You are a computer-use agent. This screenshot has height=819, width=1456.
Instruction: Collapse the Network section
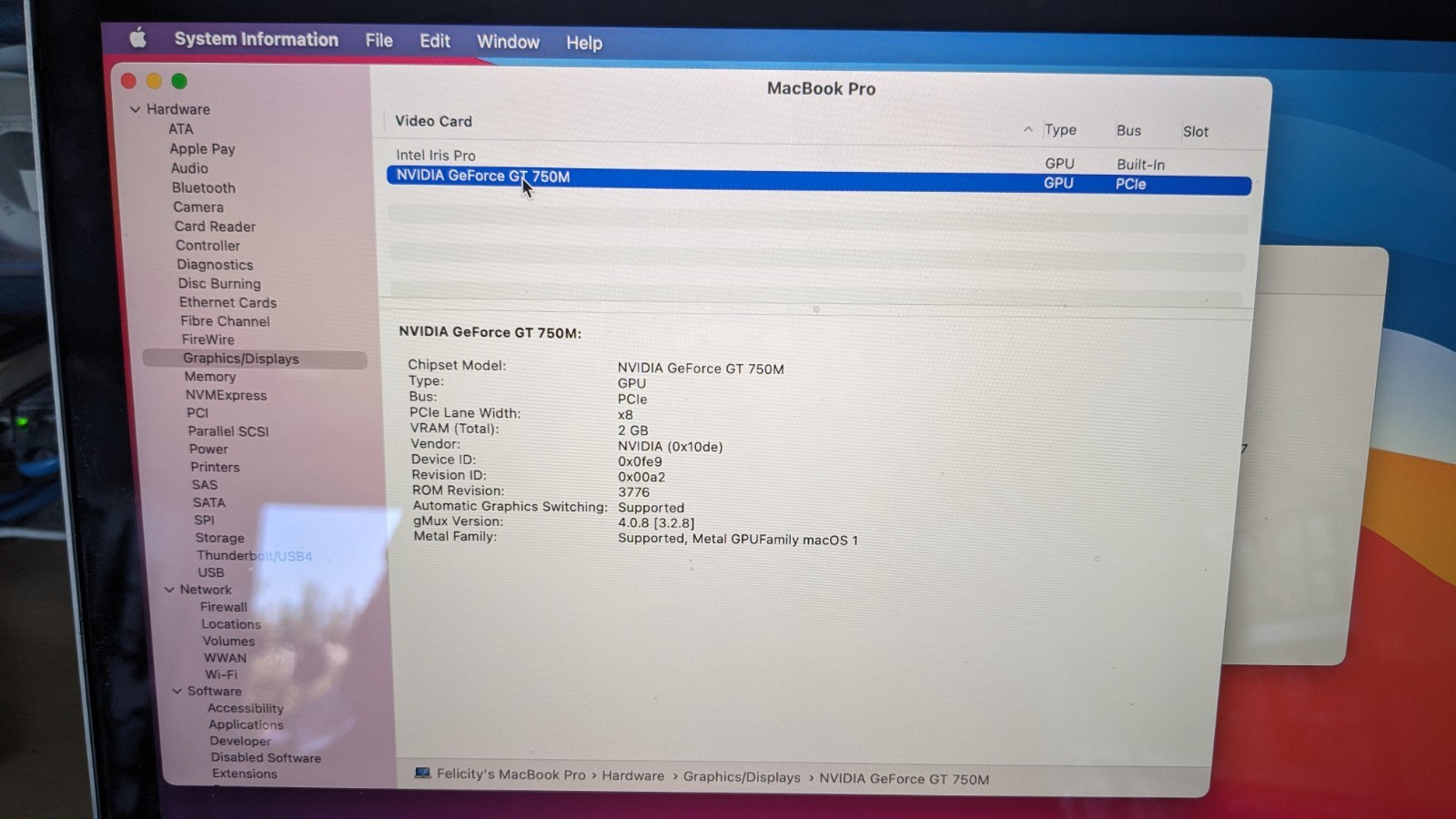169,590
